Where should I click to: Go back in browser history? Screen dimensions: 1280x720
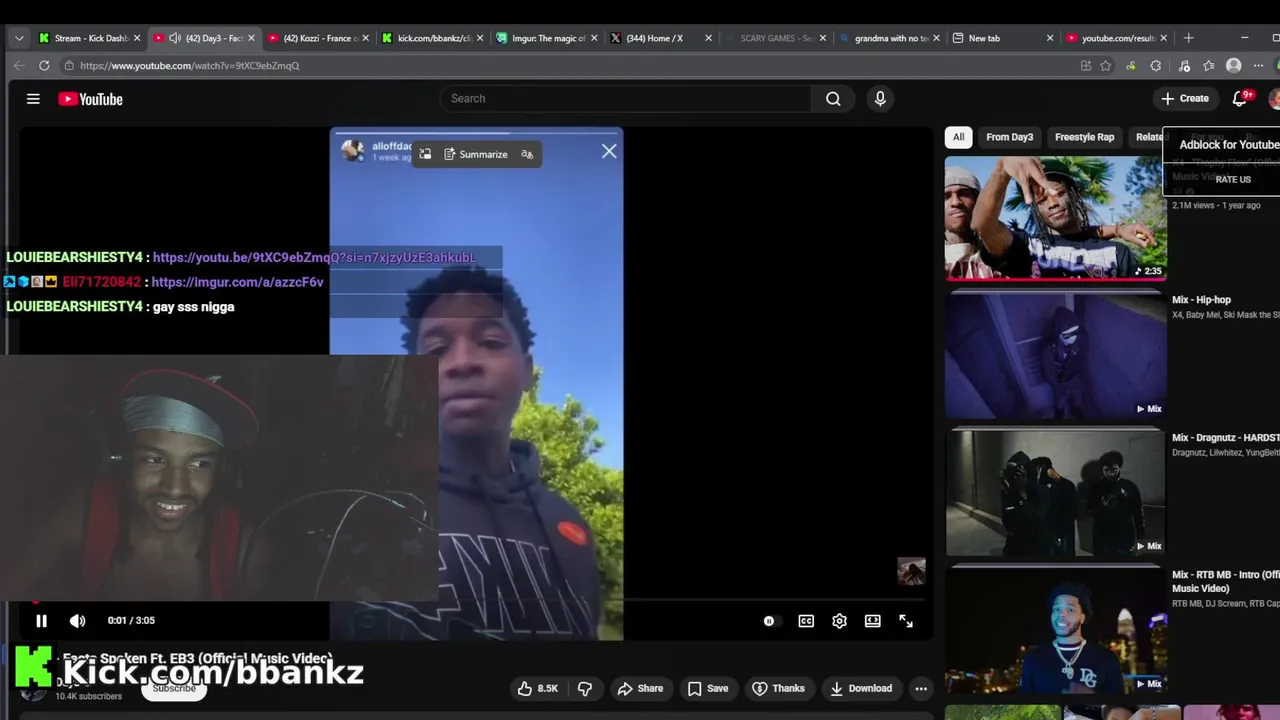18,66
